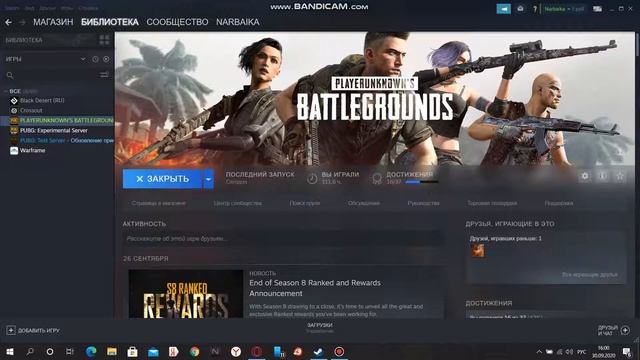Click the Steam icon on taskbar
The width and height of the screenshot is (640, 360).
pos(318,351)
